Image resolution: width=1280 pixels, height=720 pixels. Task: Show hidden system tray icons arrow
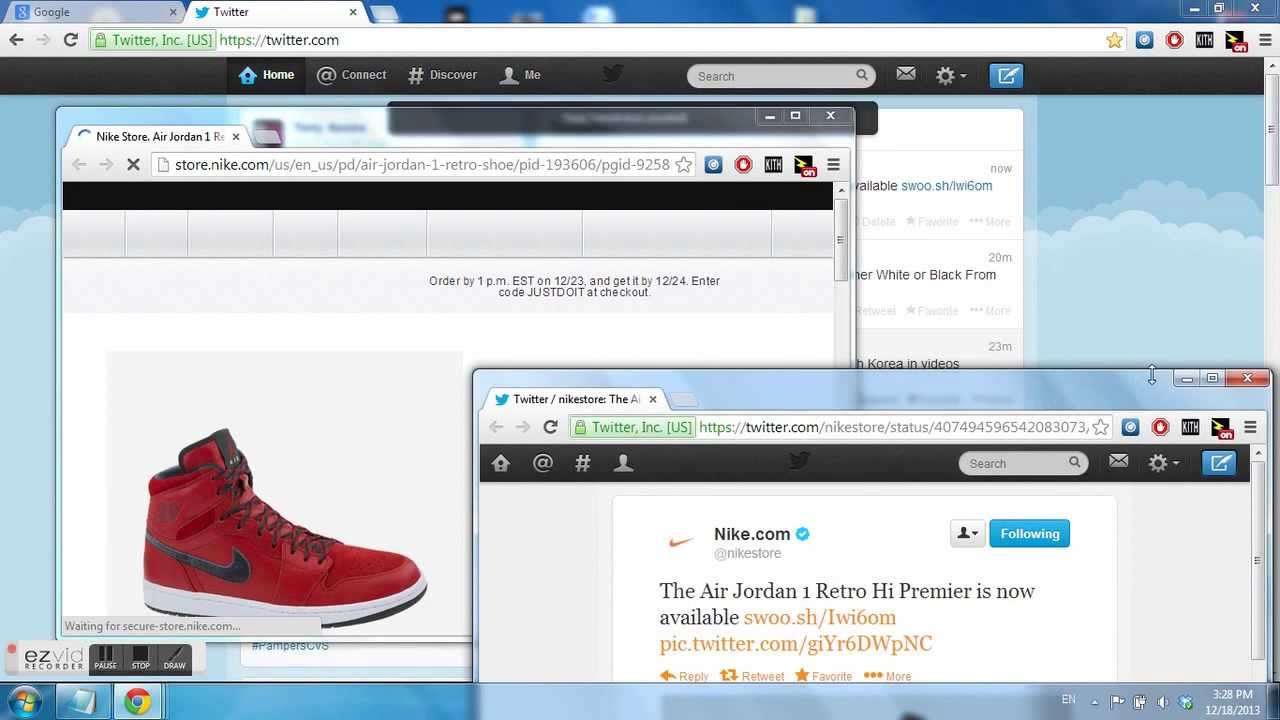[x=1094, y=701]
